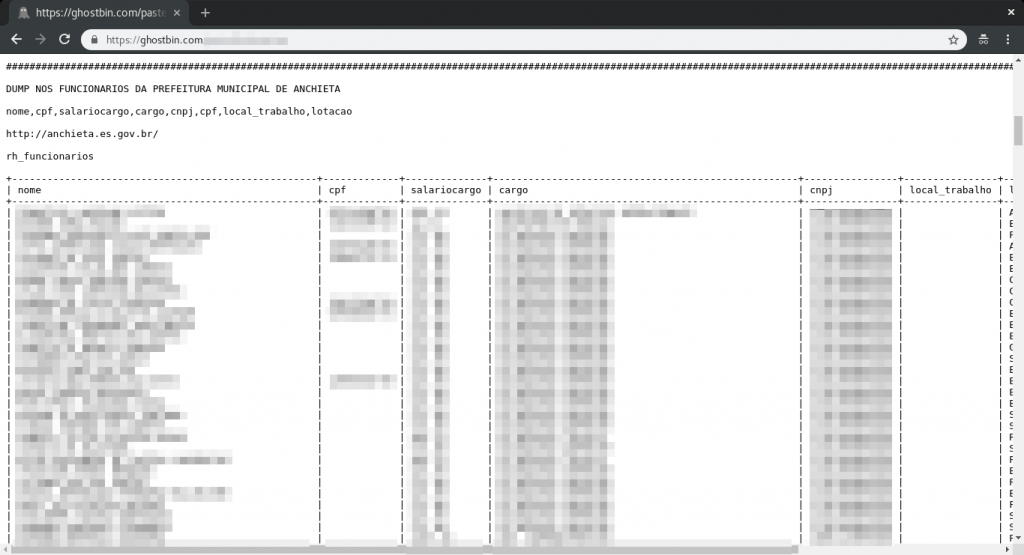Click the comma-separated column list line

coord(179,112)
